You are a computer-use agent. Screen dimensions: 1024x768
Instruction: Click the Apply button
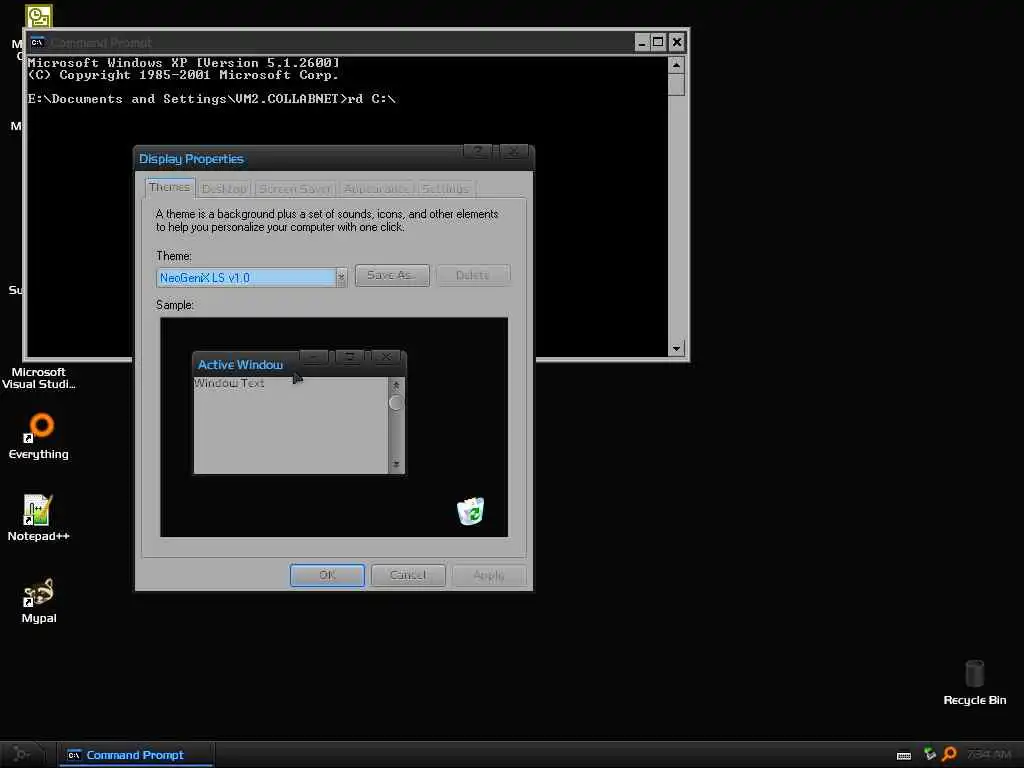489,575
